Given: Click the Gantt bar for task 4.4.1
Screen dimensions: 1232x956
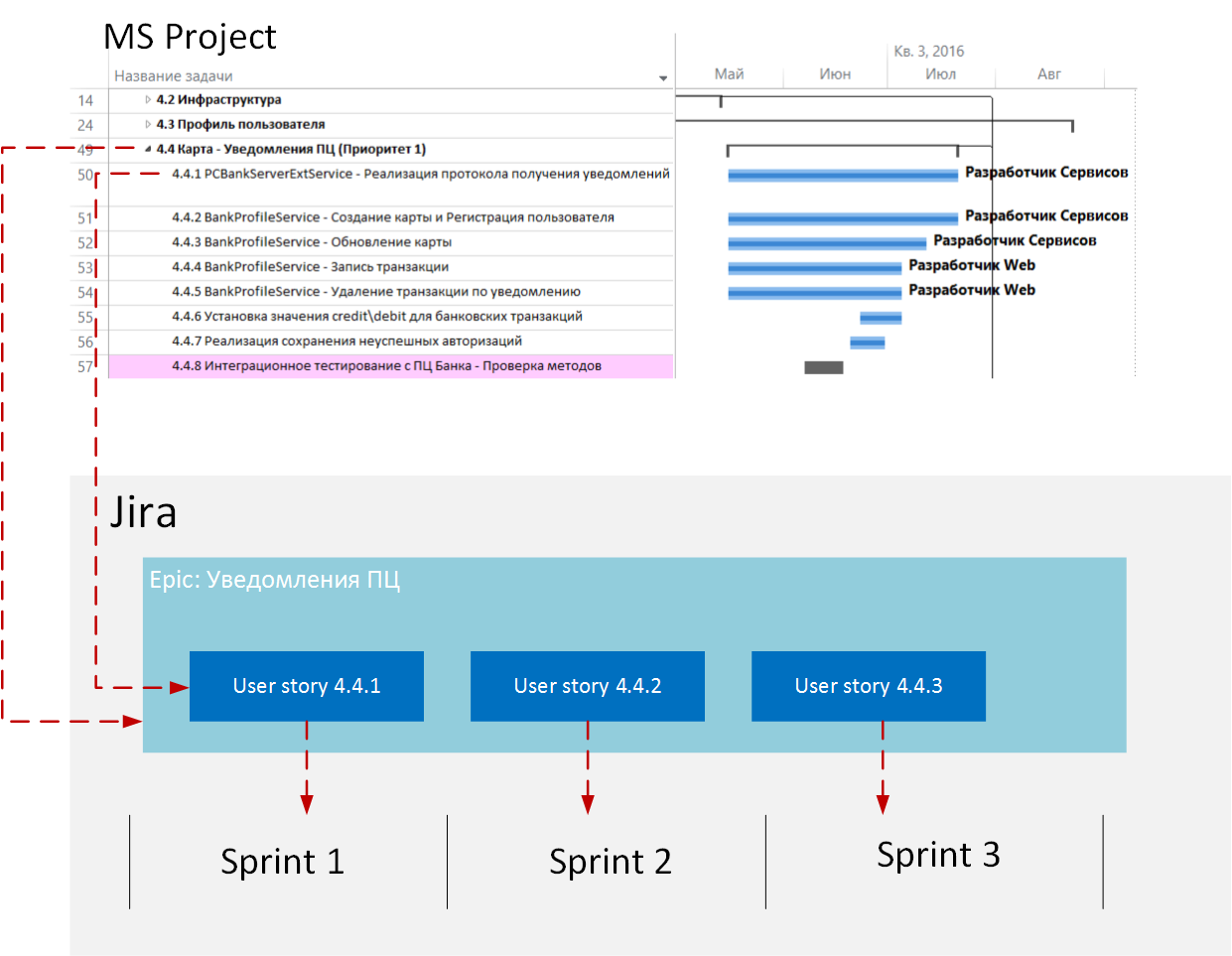Looking at the screenshot, I should (x=843, y=175).
